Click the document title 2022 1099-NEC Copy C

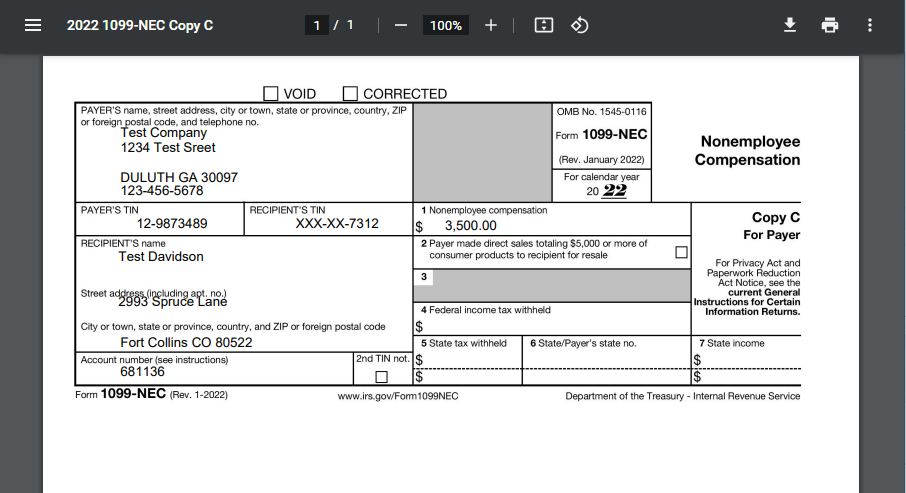point(140,25)
